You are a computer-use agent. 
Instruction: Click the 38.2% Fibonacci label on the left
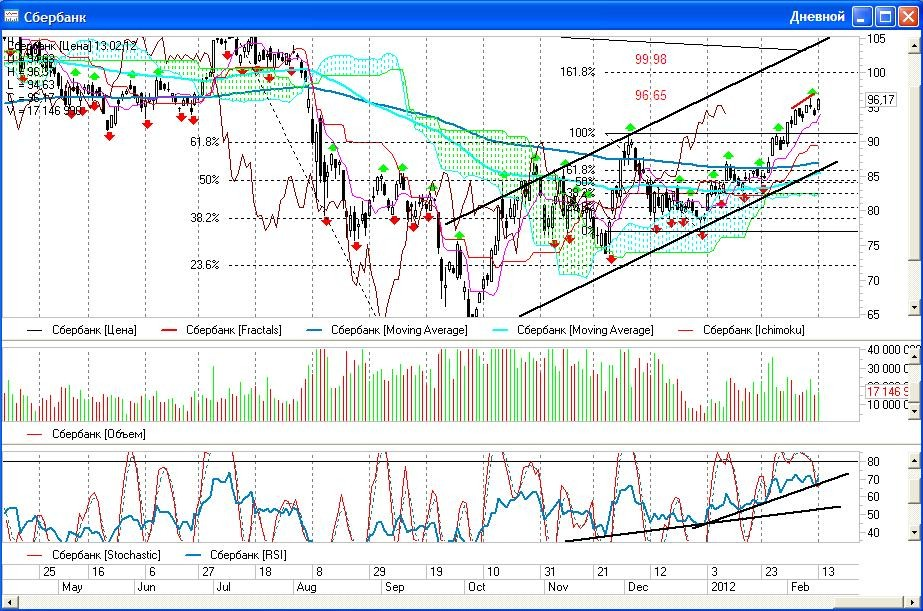[x=205, y=218]
